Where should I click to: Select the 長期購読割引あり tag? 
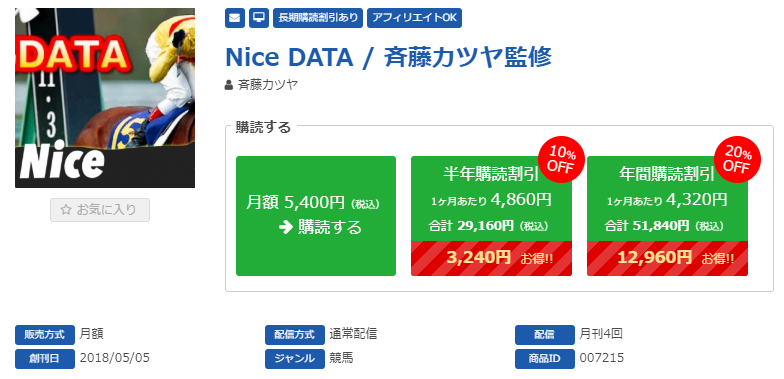click(318, 18)
